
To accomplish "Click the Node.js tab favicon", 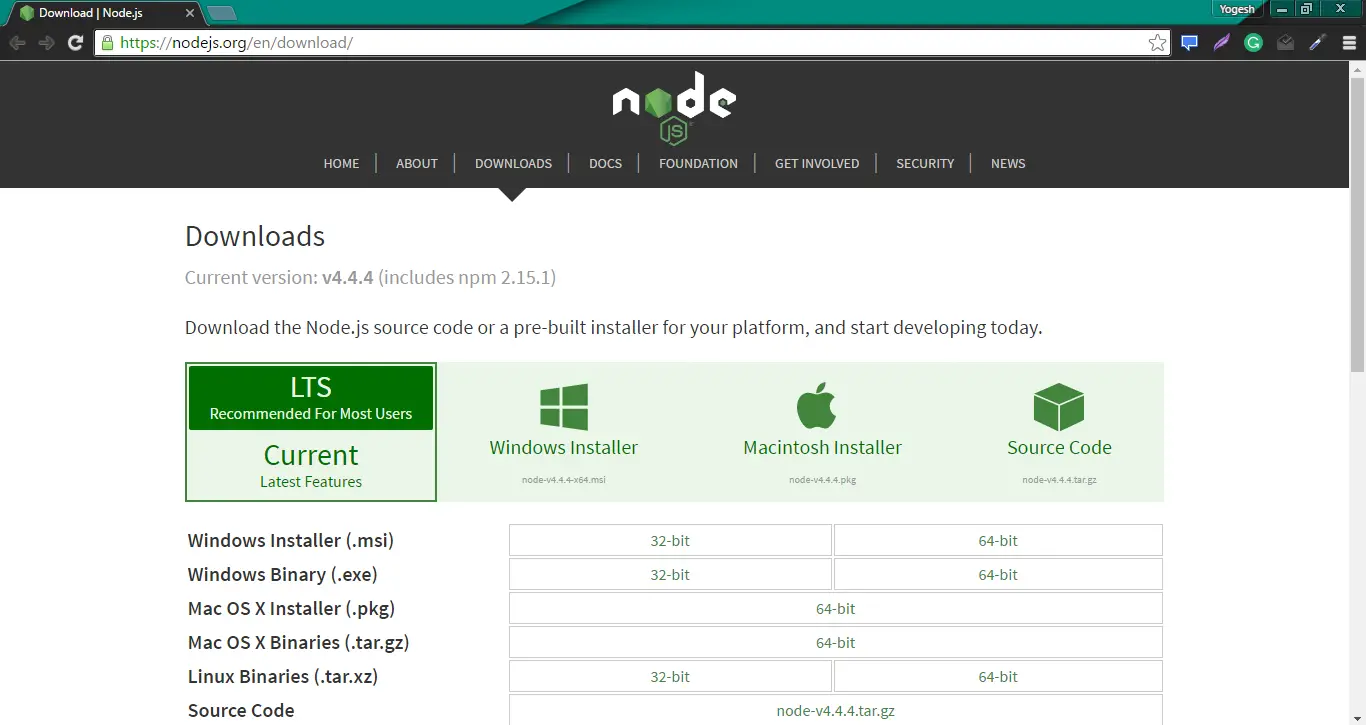I will [x=26, y=12].
